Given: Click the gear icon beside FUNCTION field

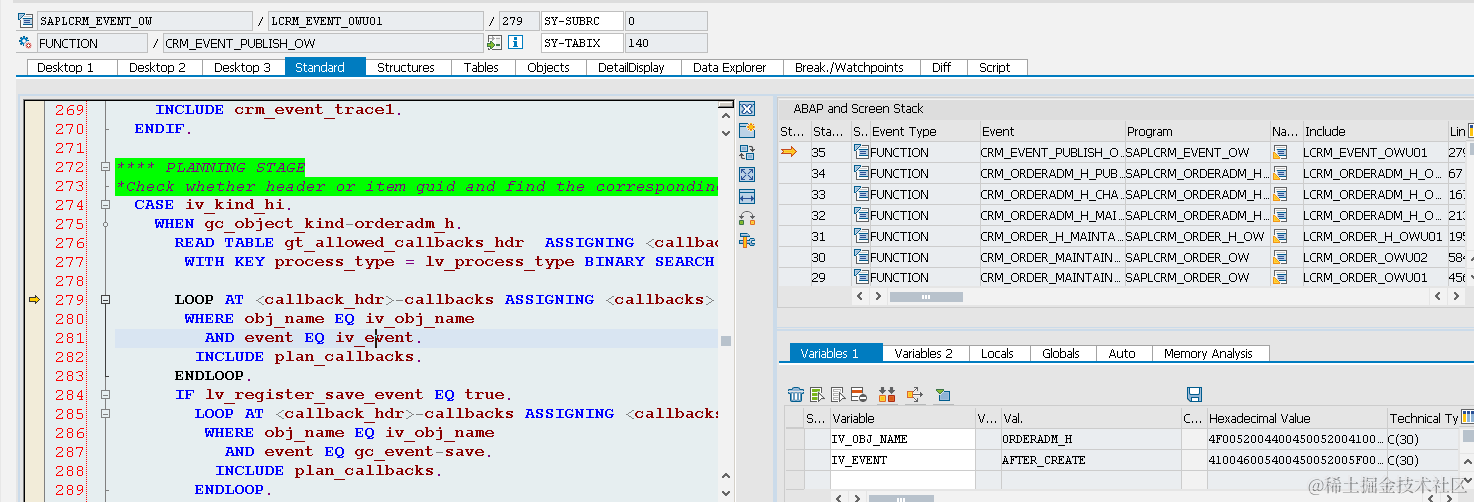Looking at the screenshot, I should pos(26,43).
